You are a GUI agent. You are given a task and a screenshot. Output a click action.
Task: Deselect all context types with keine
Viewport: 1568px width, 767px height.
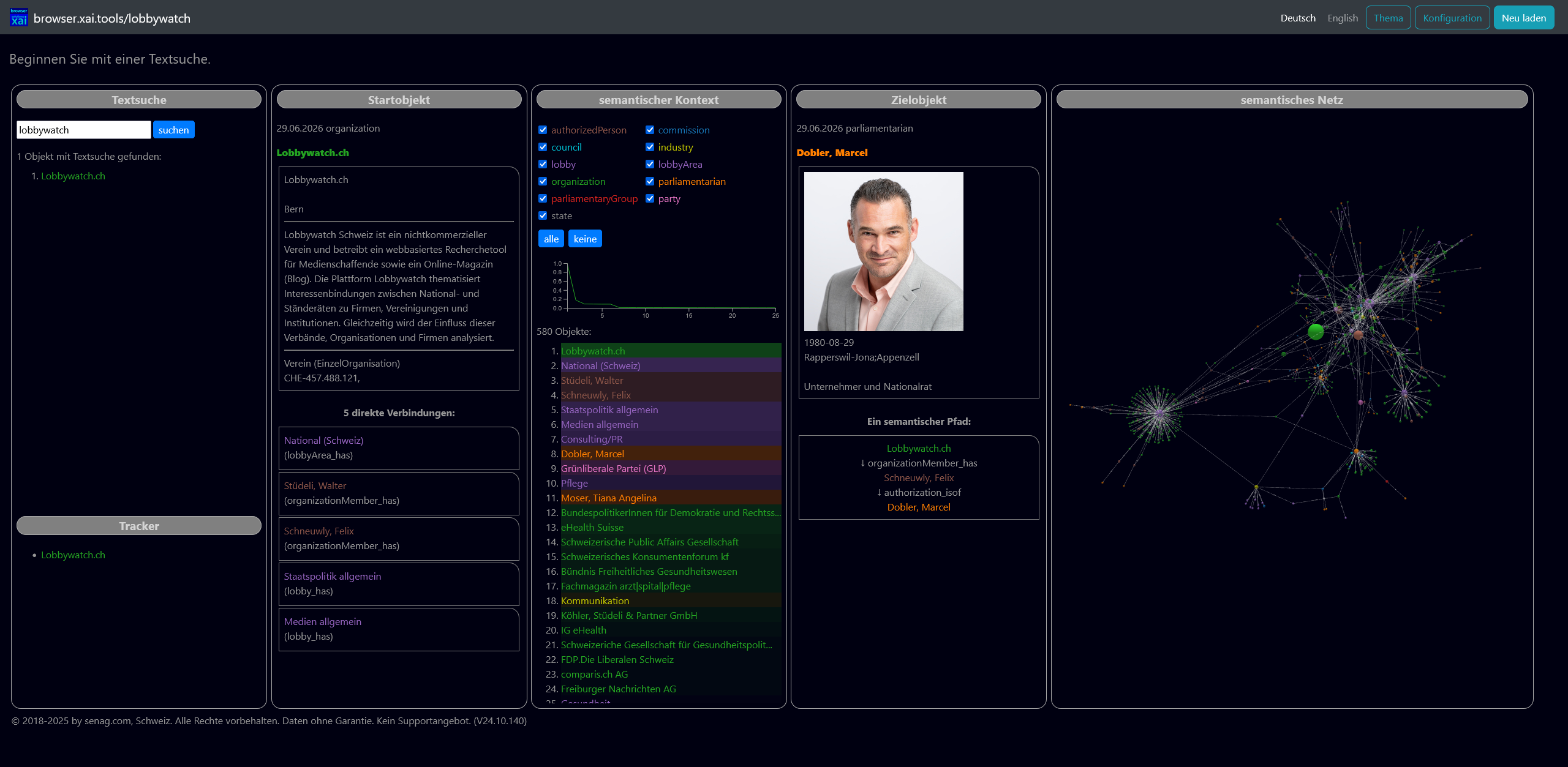(x=585, y=239)
